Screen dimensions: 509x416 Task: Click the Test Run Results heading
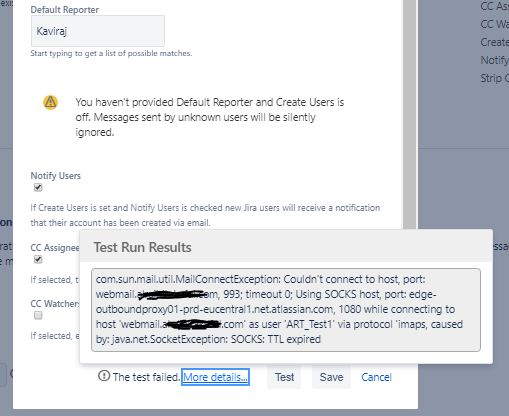pyautogui.click(x=143, y=247)
